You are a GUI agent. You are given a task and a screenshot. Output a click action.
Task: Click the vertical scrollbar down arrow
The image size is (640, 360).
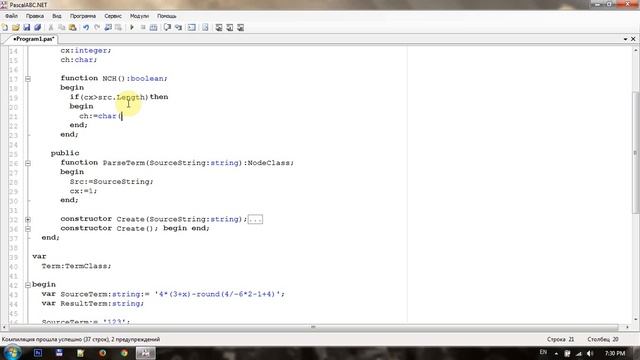point(636,320)
